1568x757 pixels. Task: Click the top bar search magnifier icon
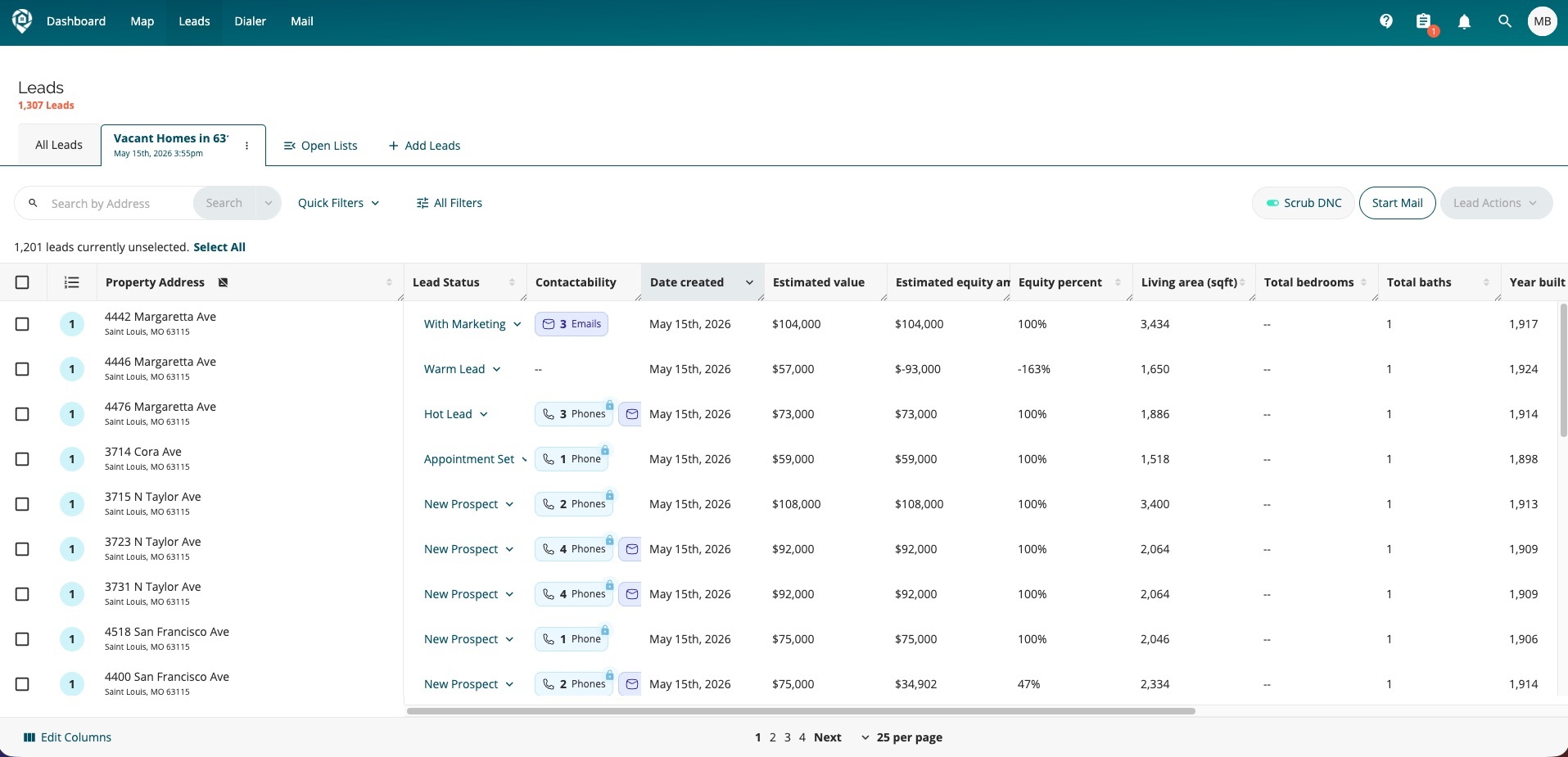[1504, 21]
